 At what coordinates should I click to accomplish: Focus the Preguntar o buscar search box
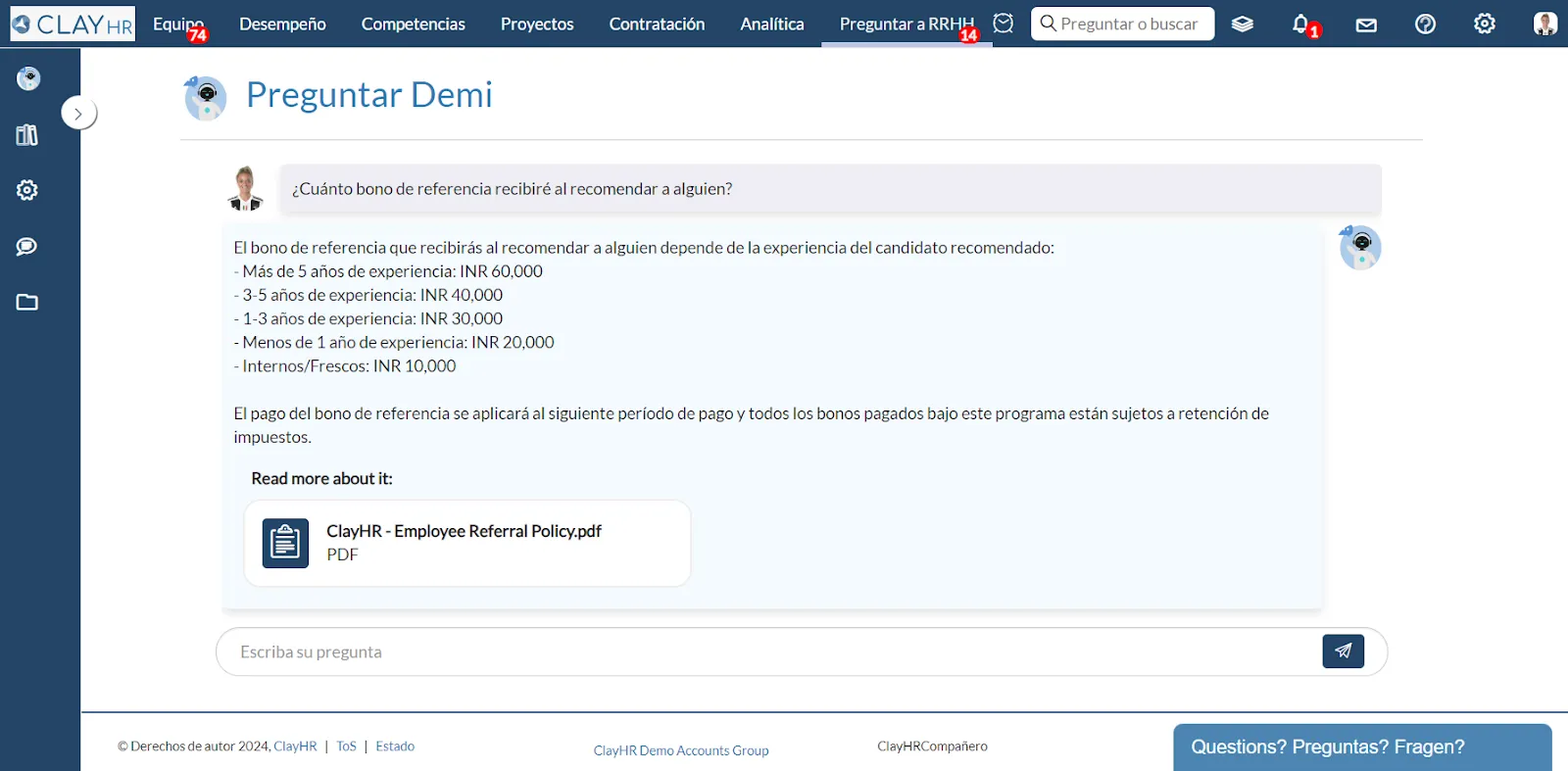(x=1123, y=24)
